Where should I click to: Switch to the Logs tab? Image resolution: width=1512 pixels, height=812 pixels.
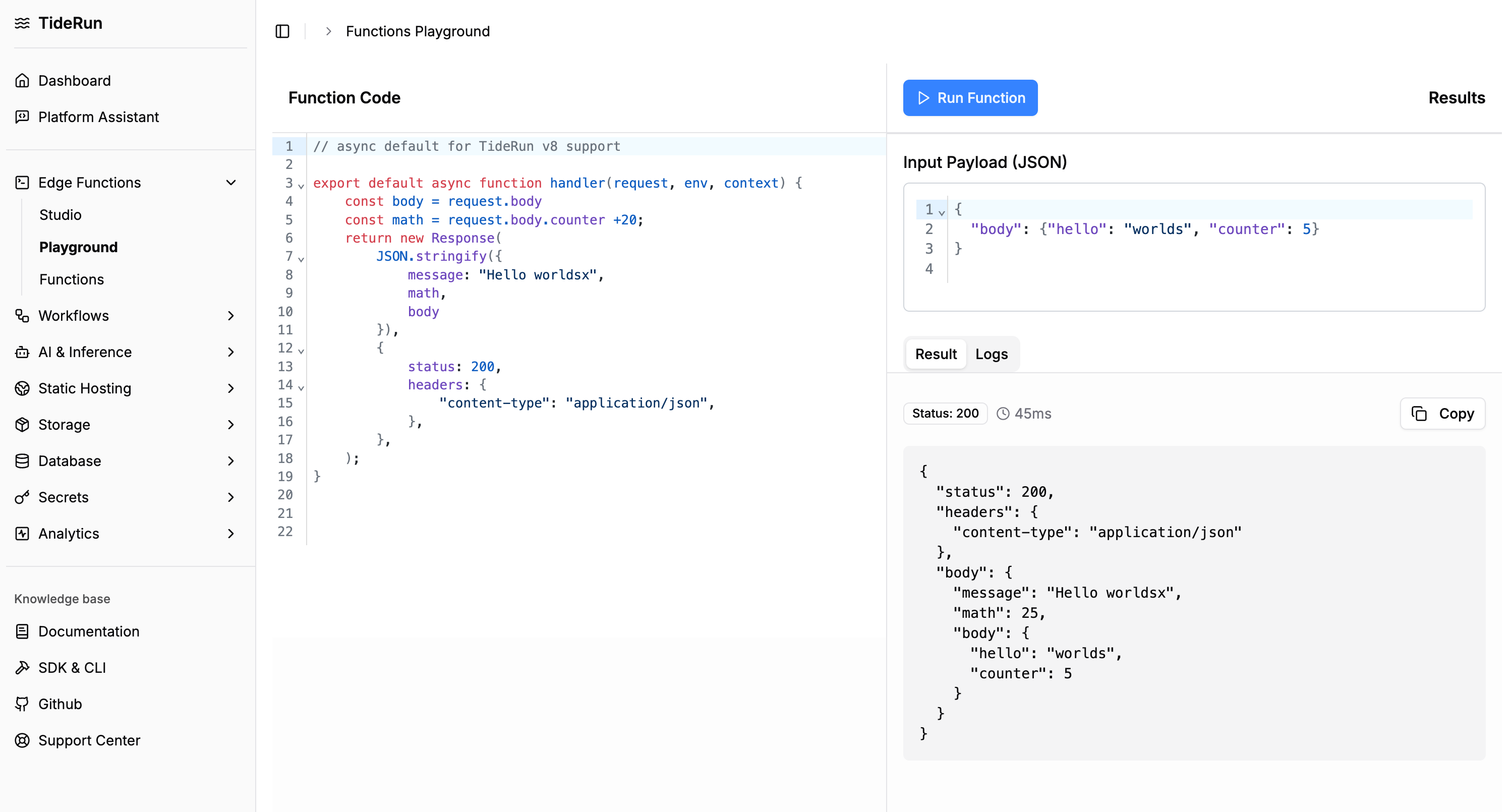point(992,354)
